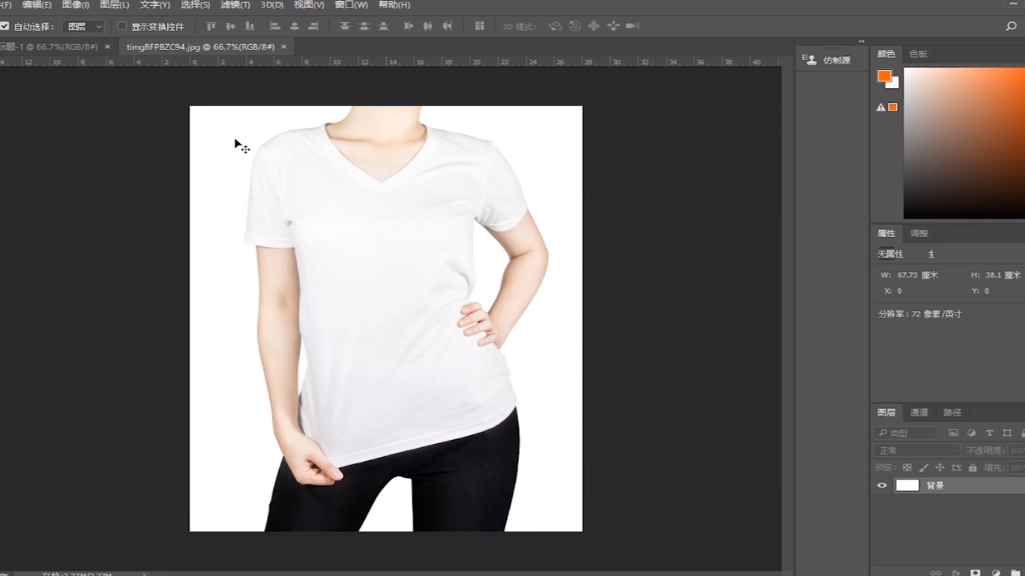Close the timgBFPBZC94.jpg document tab
The width and height of the screenshot is (1025, 576).
(x=284, y=47)
